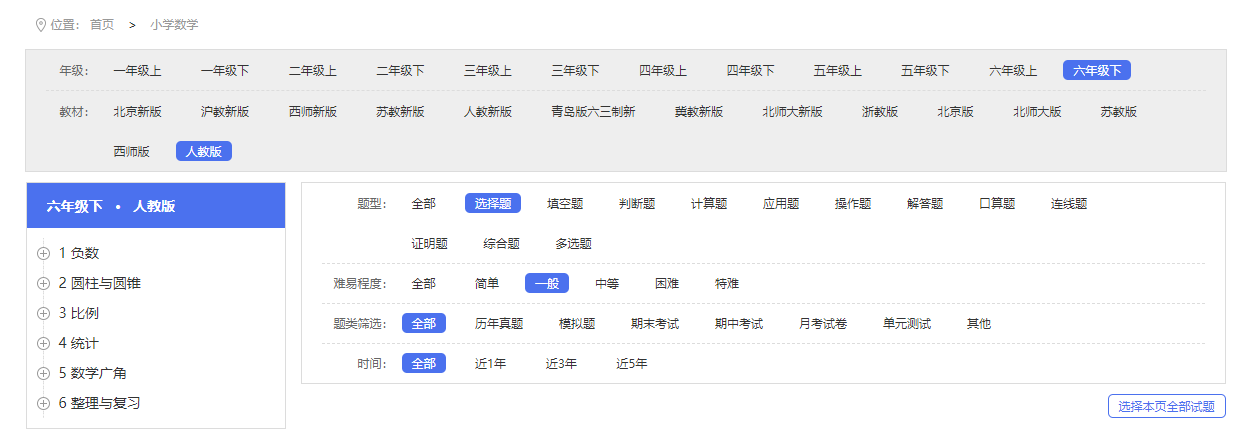The width and height of the screenshot is (1245, 429).
Task: Choose textbook 青岛版六三制新
Action: point(593,112)
